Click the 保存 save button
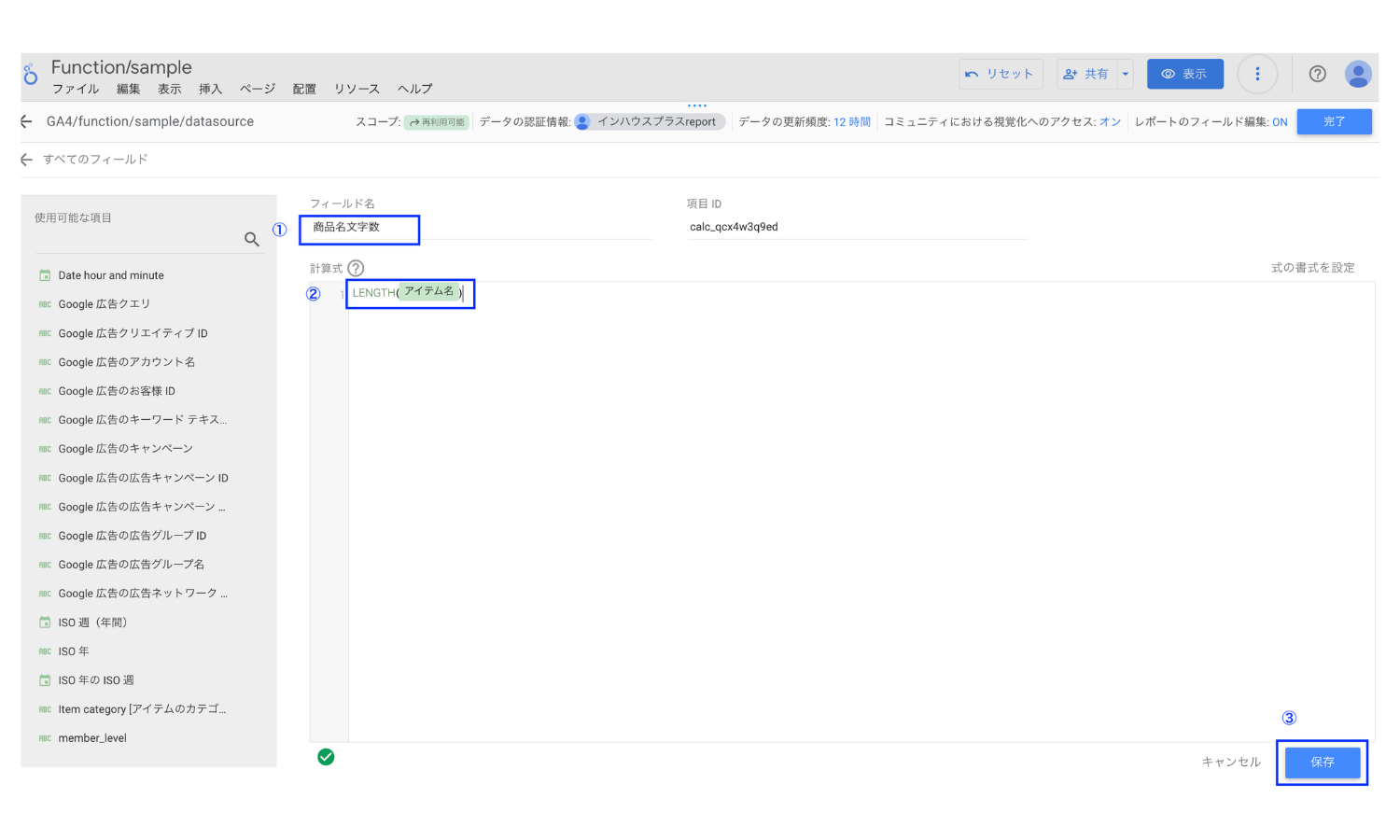The image size is (1400, 840). coord(1322,763)
